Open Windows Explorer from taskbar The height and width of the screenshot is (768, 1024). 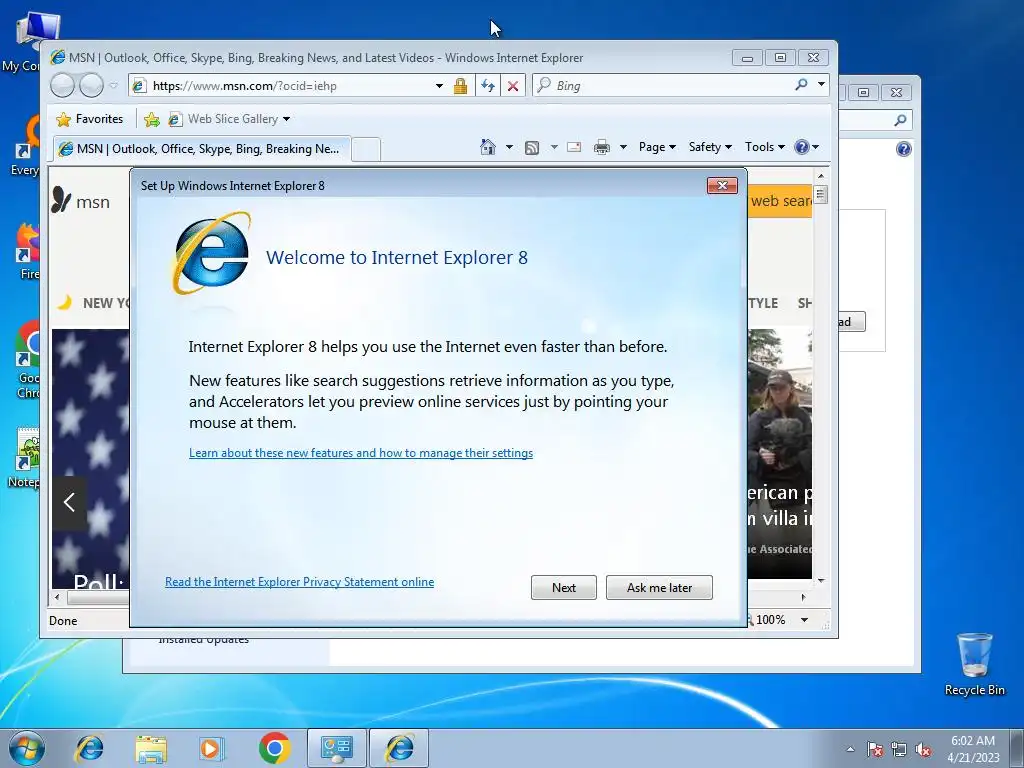pyautogui.click(x=151, y=748)
